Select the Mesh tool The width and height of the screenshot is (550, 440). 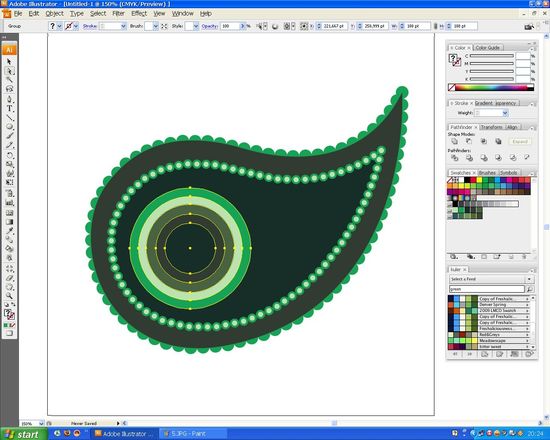pos(9,213)
